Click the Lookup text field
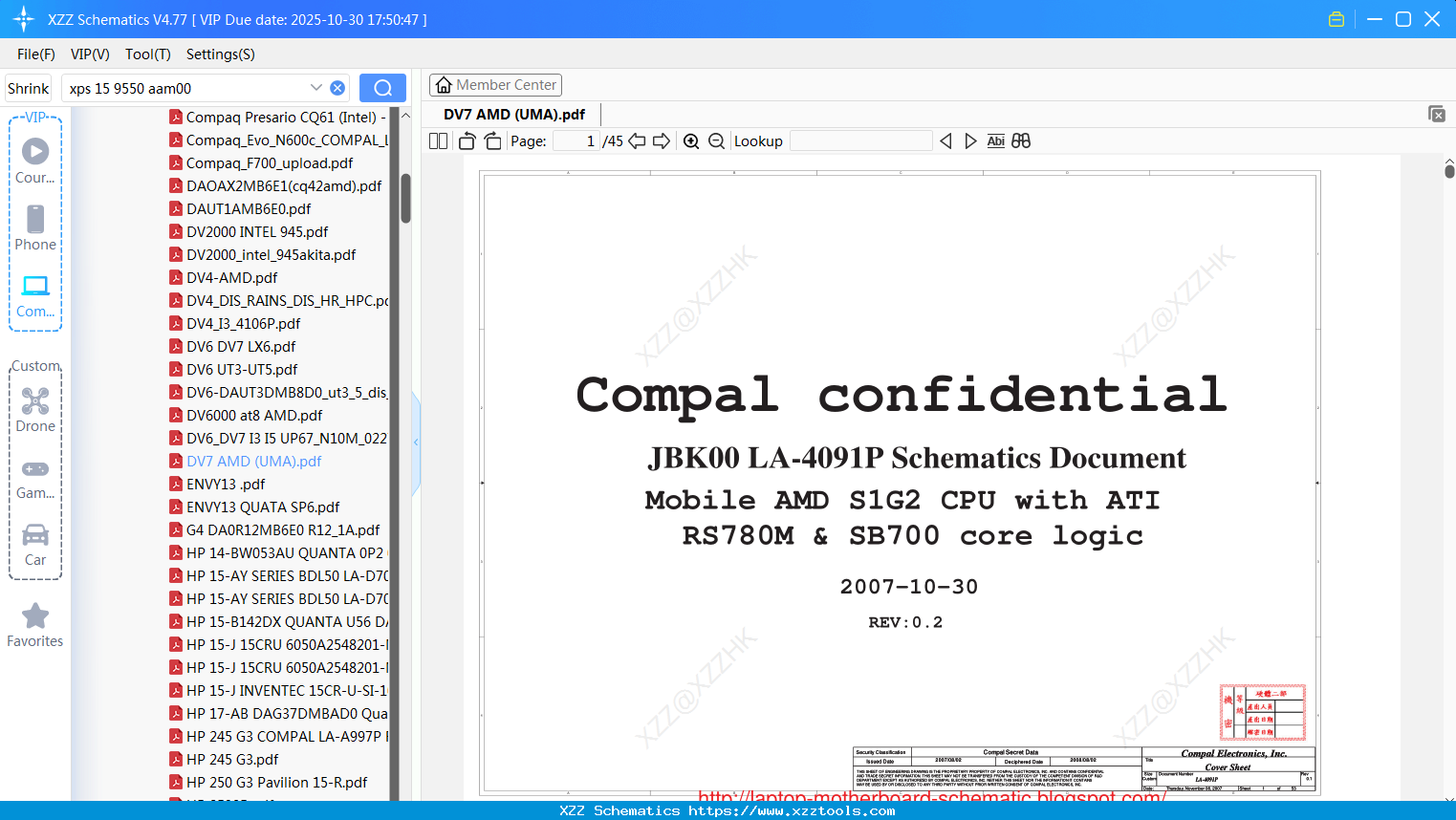Image resolution: width=1456 pixels, height=820 pixels. point(861,141)
